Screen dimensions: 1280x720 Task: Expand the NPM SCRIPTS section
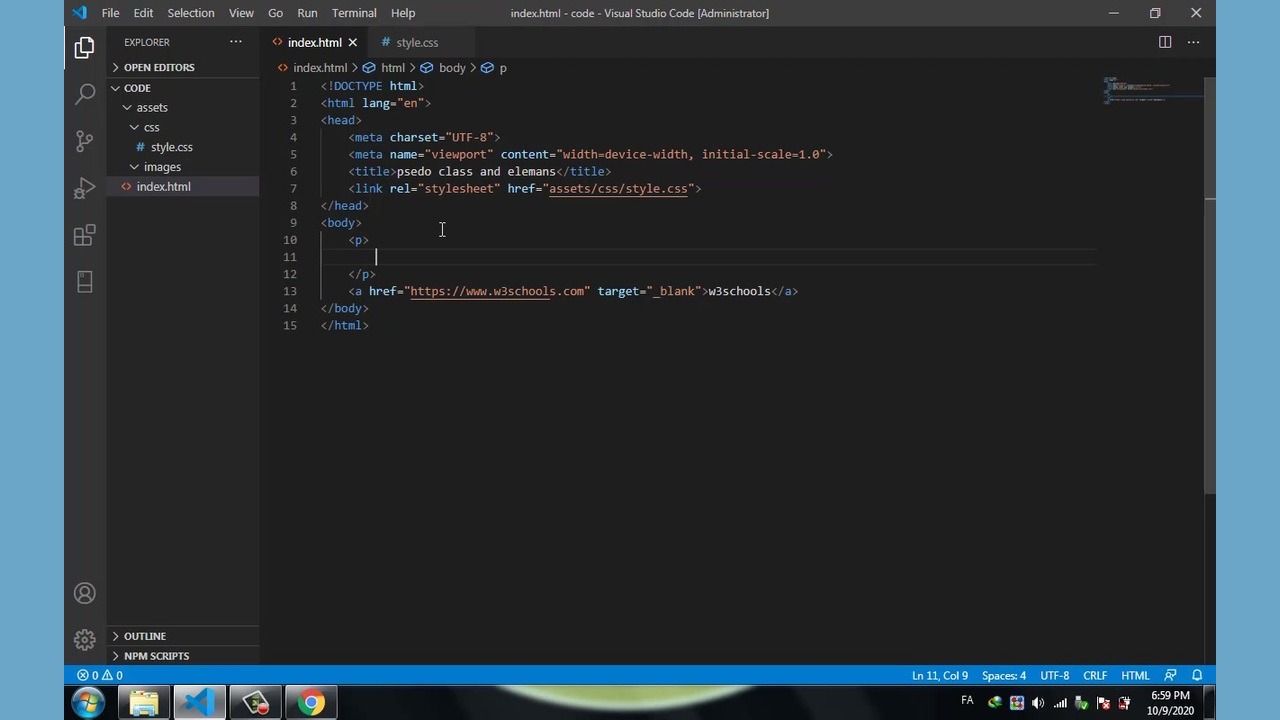(x=156, y=656)
